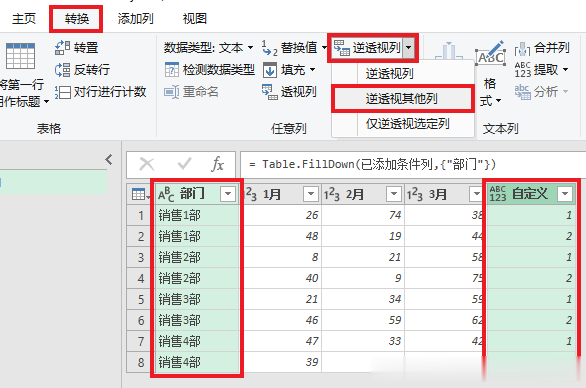Screen dimensions: 586x388
Task: Click the 2月 cell with value 33
Action: (x=363, y=341)
